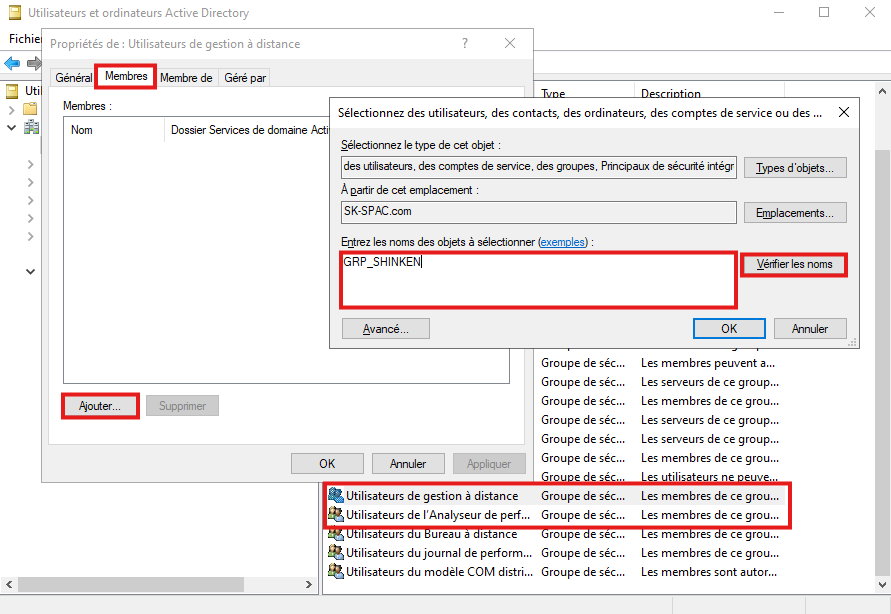
Task: Click the domain icon in tree
Action: point(31,127)
